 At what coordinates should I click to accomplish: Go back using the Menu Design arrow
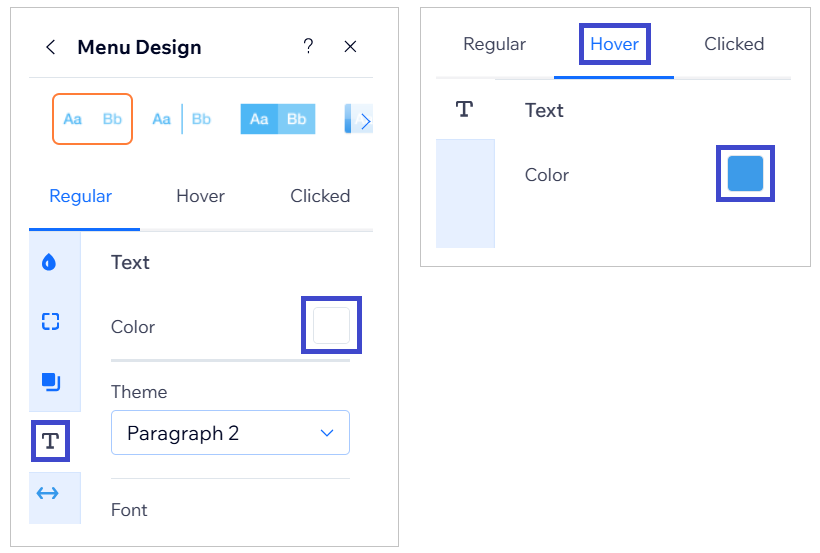(51, 47)
